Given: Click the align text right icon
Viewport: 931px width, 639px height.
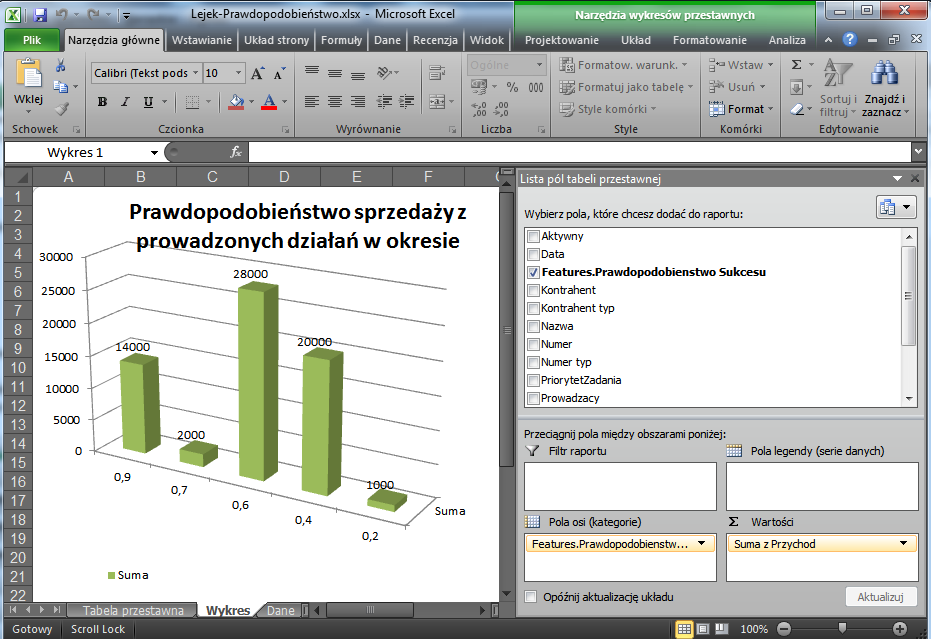Looking at the screenshot, I should pyautogui.click(x=357, y=102).
